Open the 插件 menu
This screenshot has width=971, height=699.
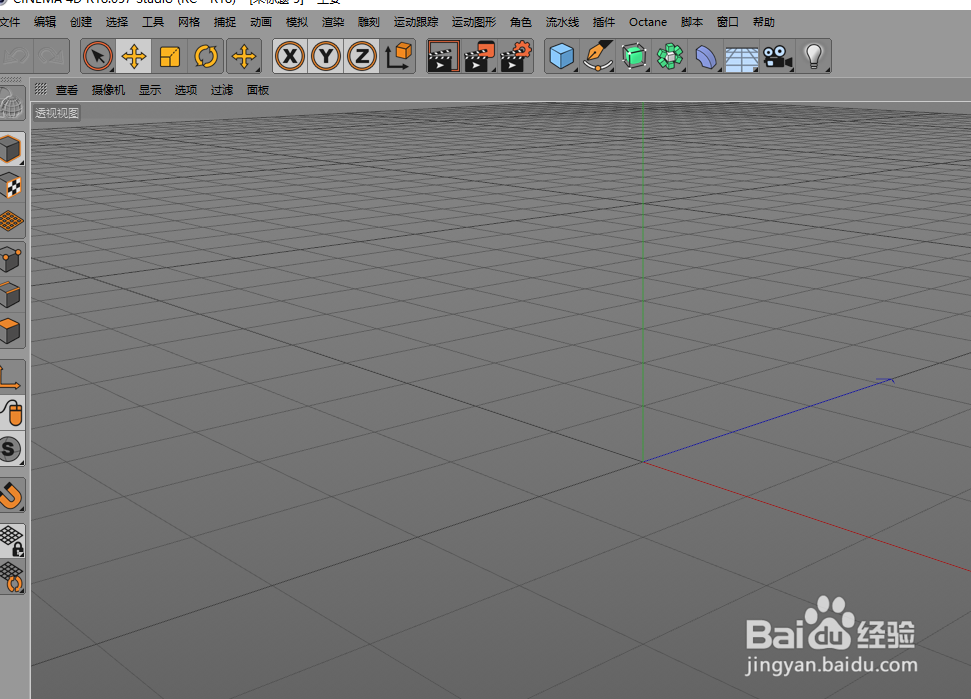[x=603, y=22]
